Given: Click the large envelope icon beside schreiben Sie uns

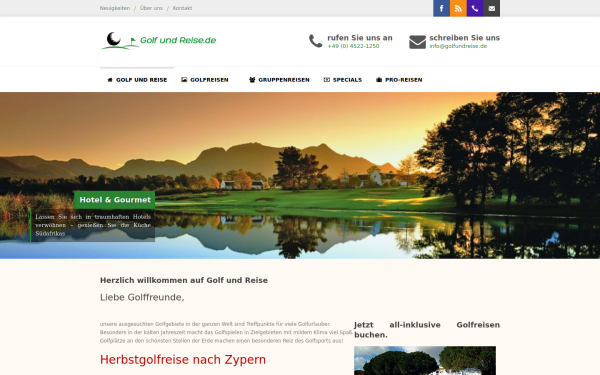Looking at the screenshot, I should (x=417, y=42).
